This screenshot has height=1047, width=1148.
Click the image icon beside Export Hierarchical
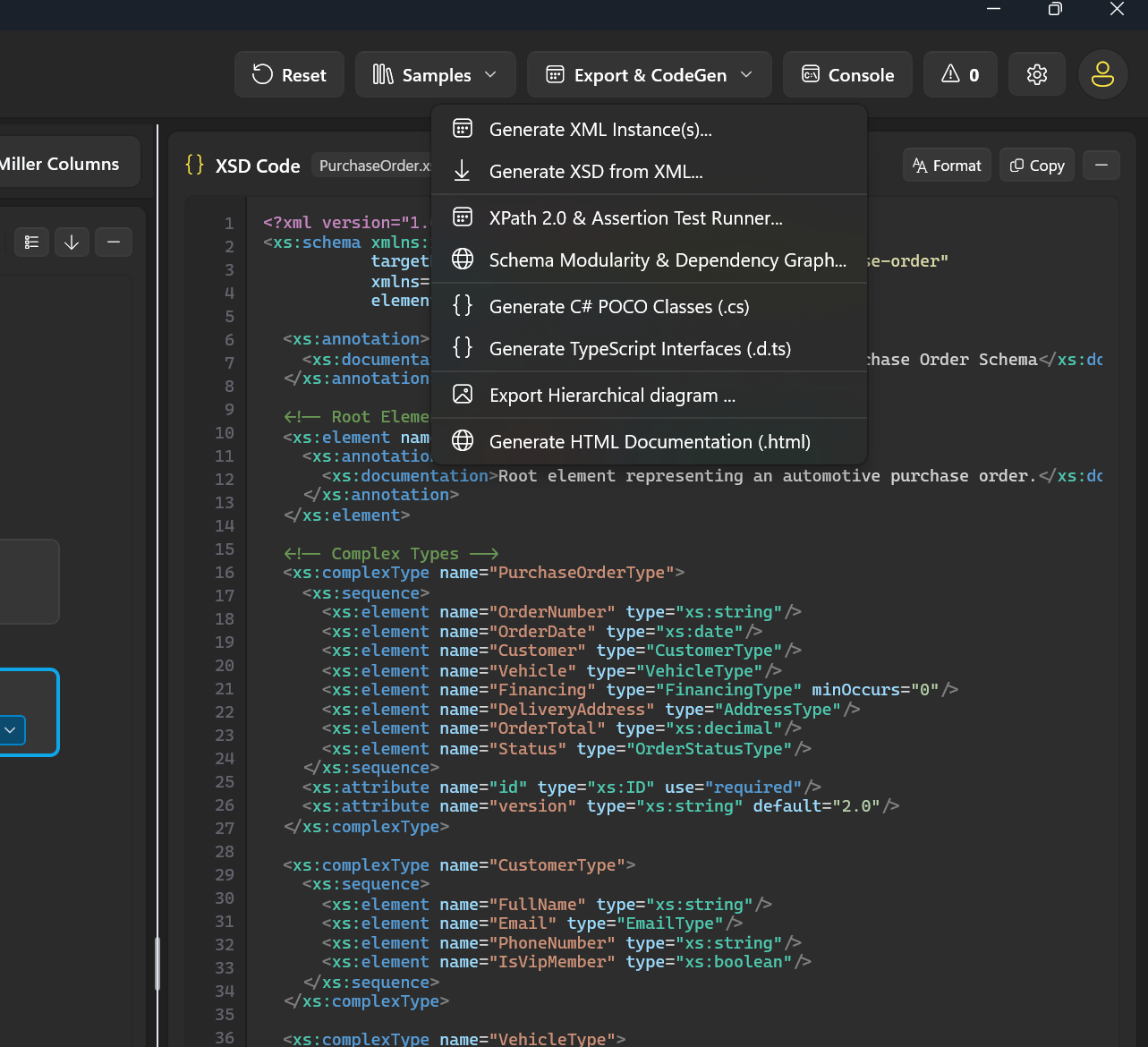pyautogui.click(x=463, y=395)
